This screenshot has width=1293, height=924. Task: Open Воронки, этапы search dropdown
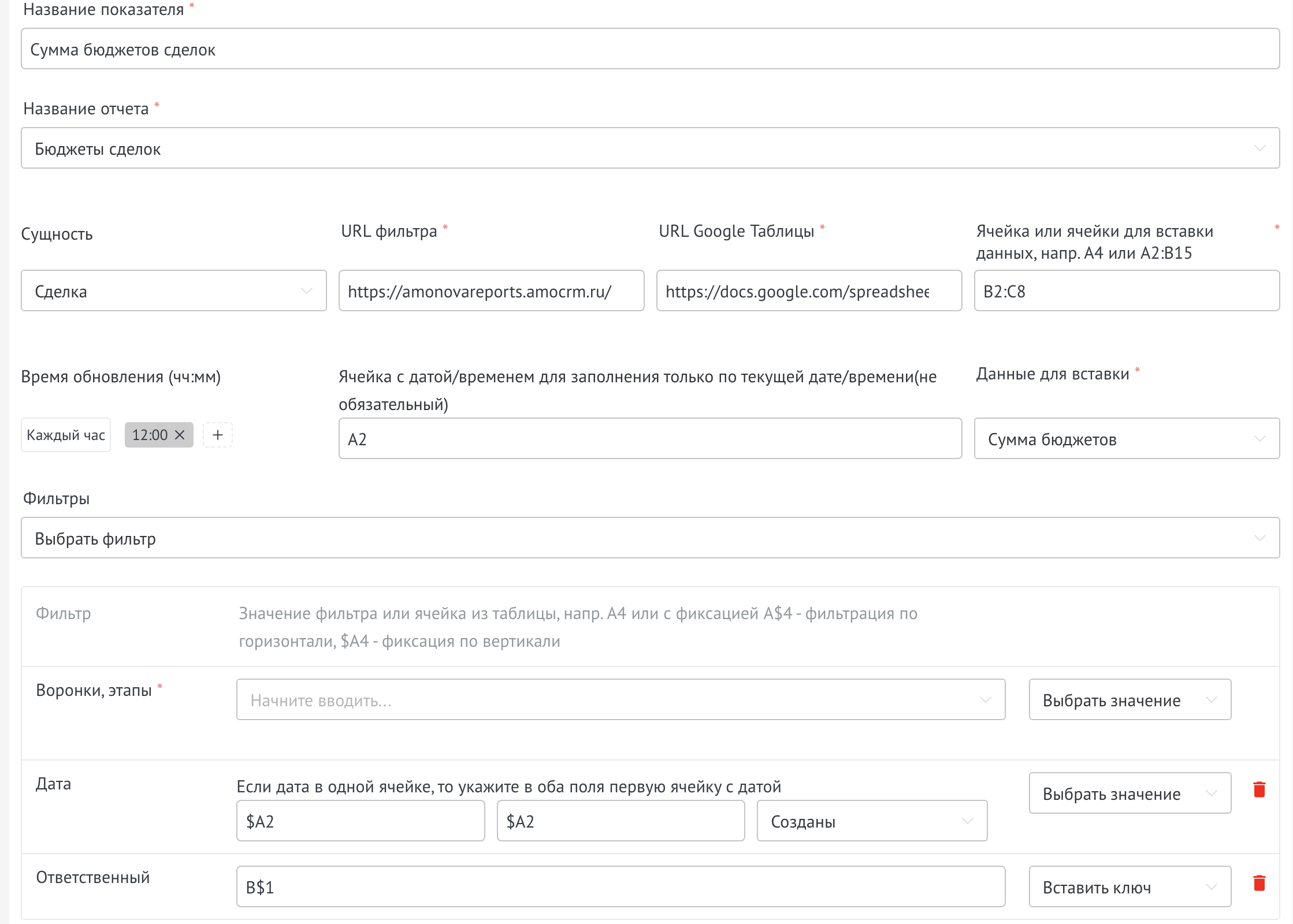621,700
